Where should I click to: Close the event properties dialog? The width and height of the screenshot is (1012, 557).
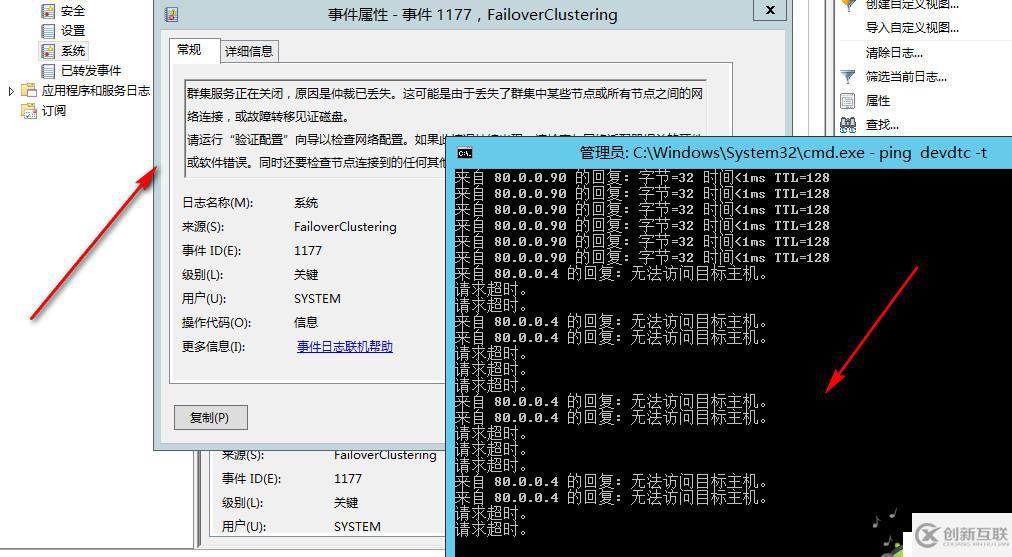point(771,10)
